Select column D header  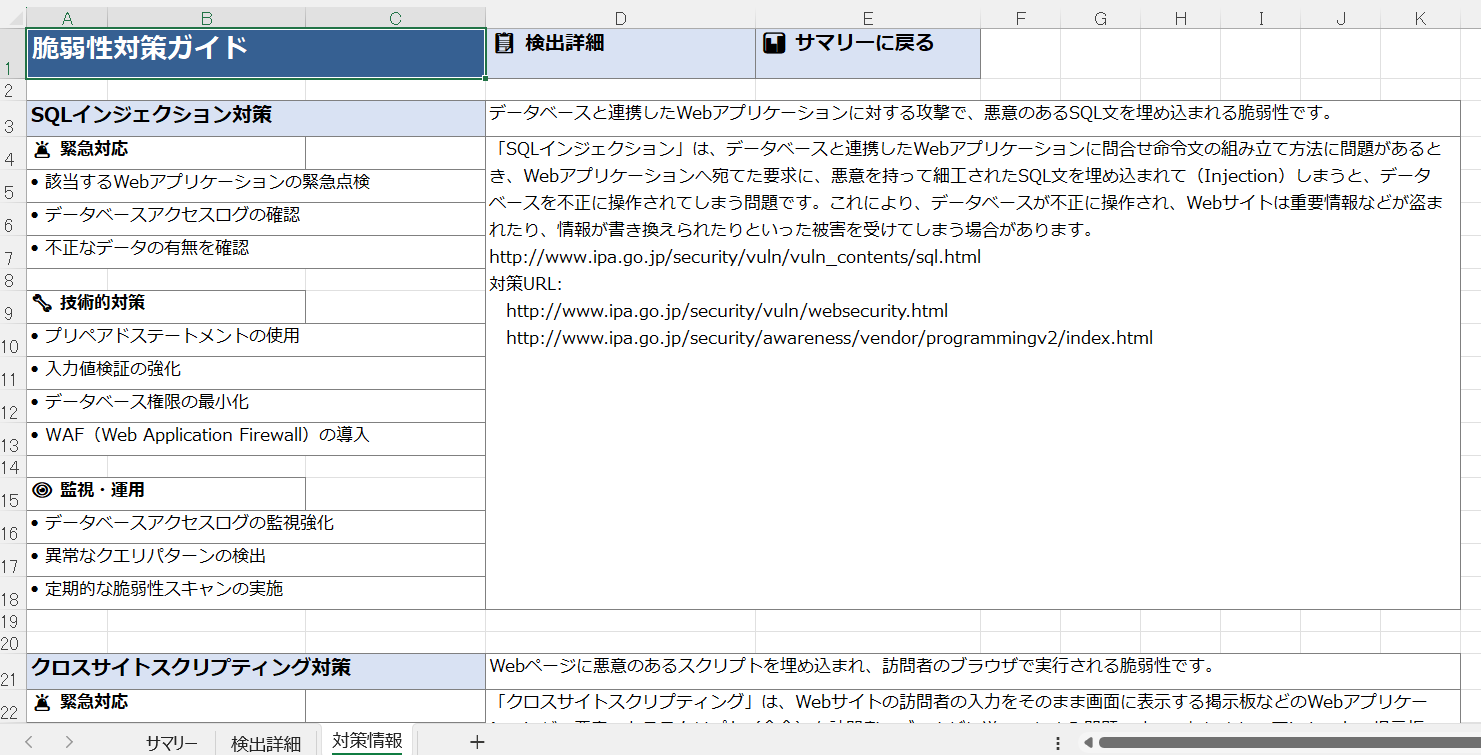[x=620, y=18]
